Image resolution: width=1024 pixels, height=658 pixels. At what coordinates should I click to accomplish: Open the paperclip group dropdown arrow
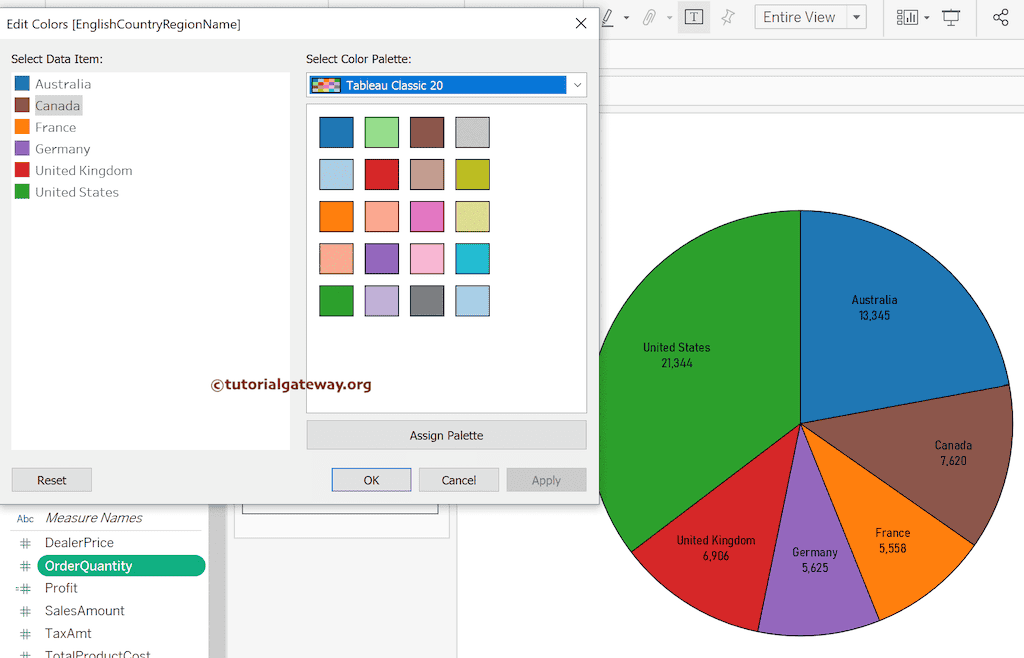(x=669, y=18)
